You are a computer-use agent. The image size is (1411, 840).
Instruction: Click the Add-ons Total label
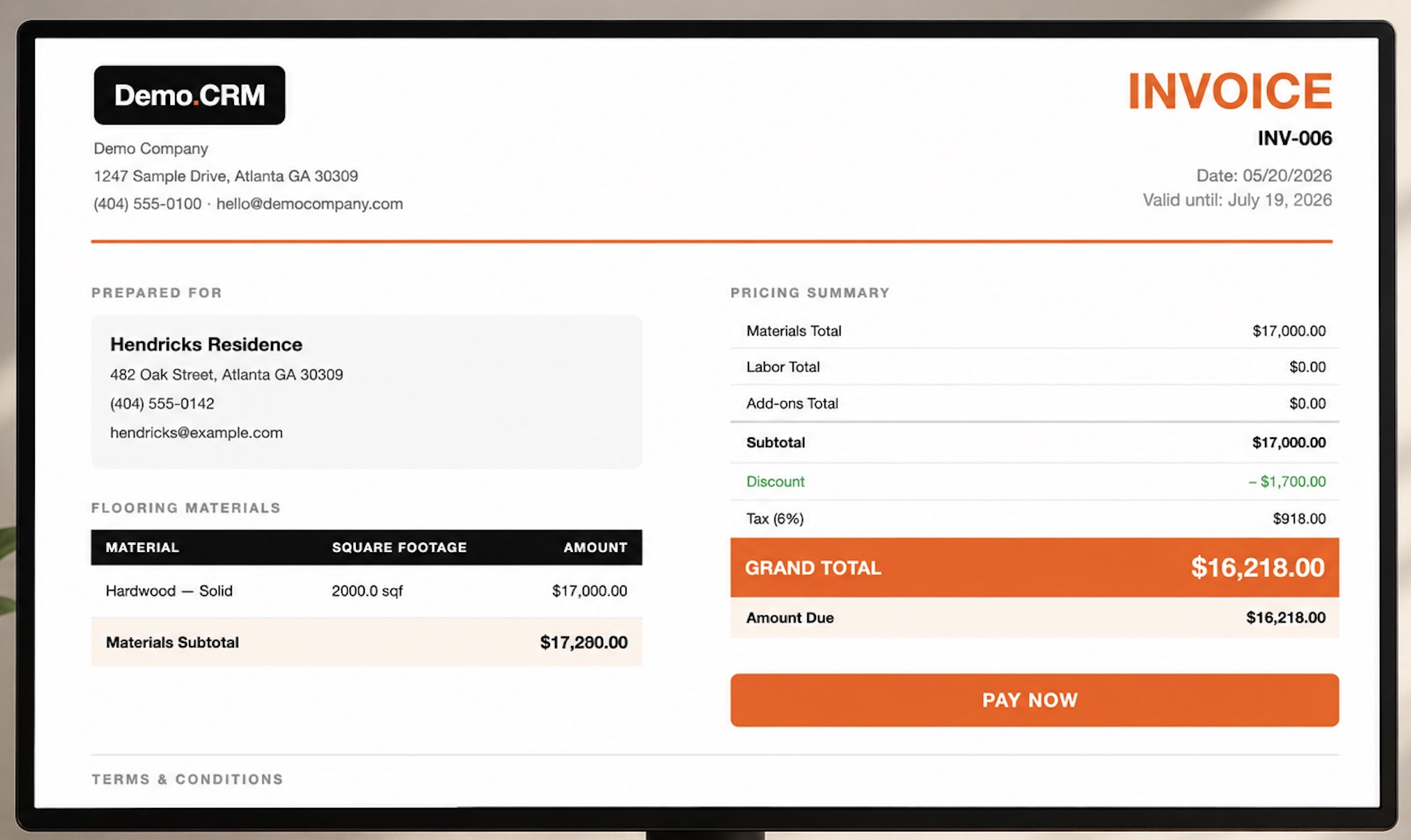point(792,403)
